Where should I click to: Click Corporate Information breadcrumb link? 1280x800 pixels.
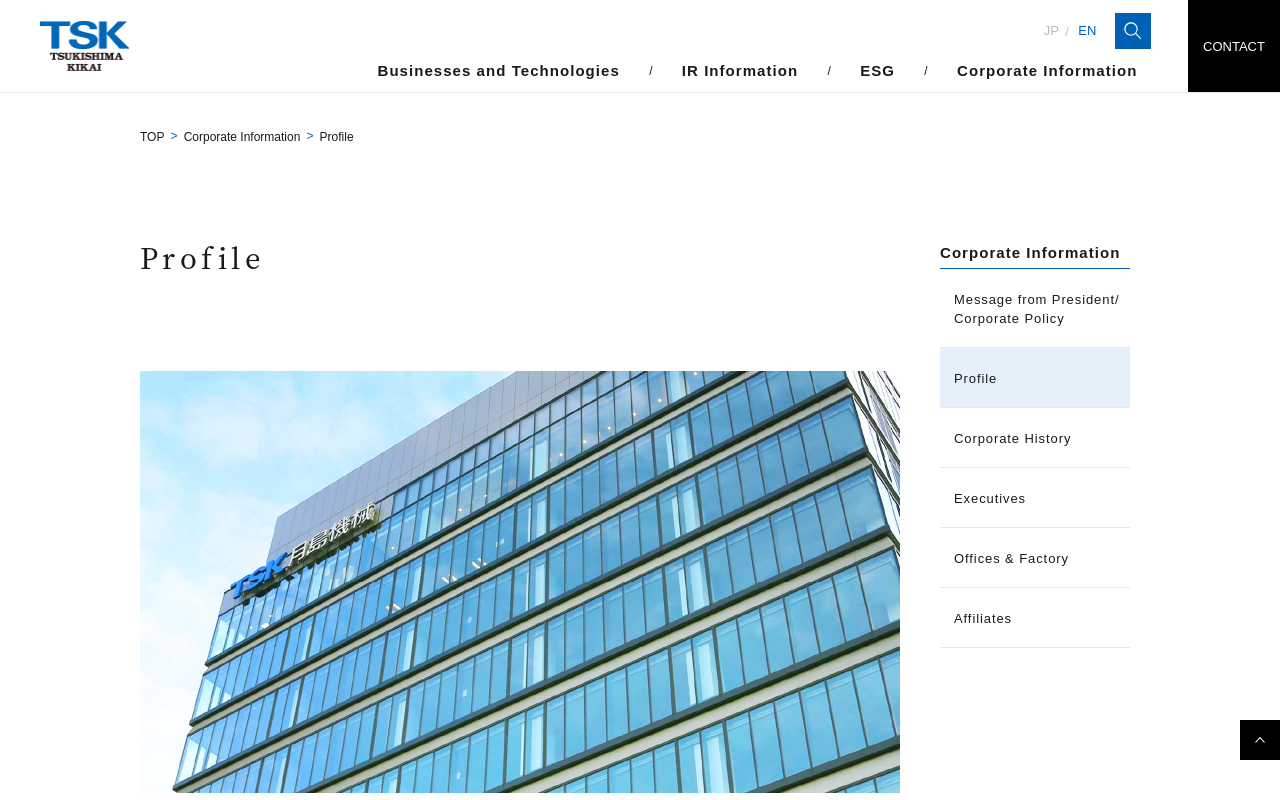[242, 137]
